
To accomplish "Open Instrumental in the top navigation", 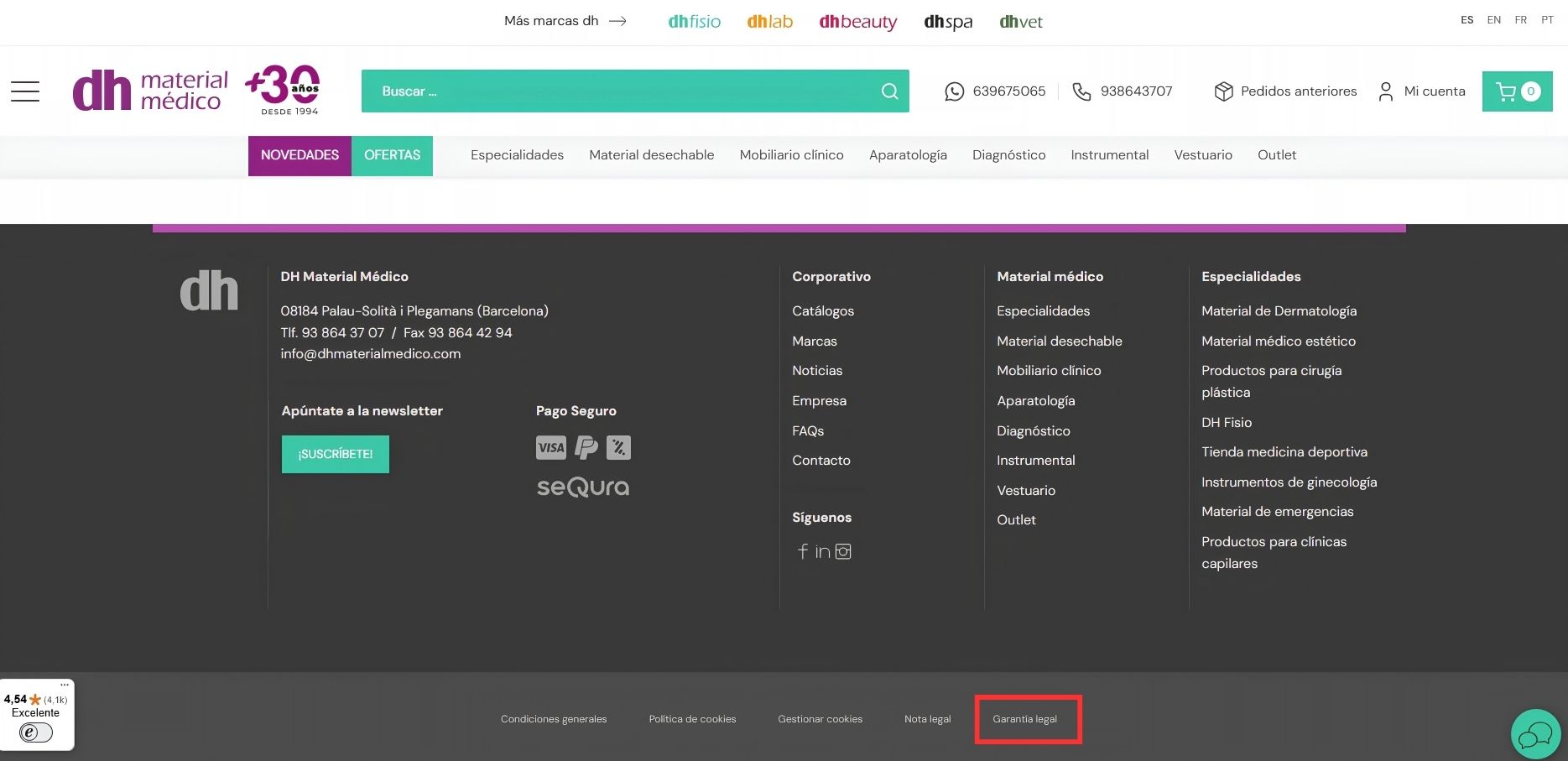I will click(x=1109, y=155).
